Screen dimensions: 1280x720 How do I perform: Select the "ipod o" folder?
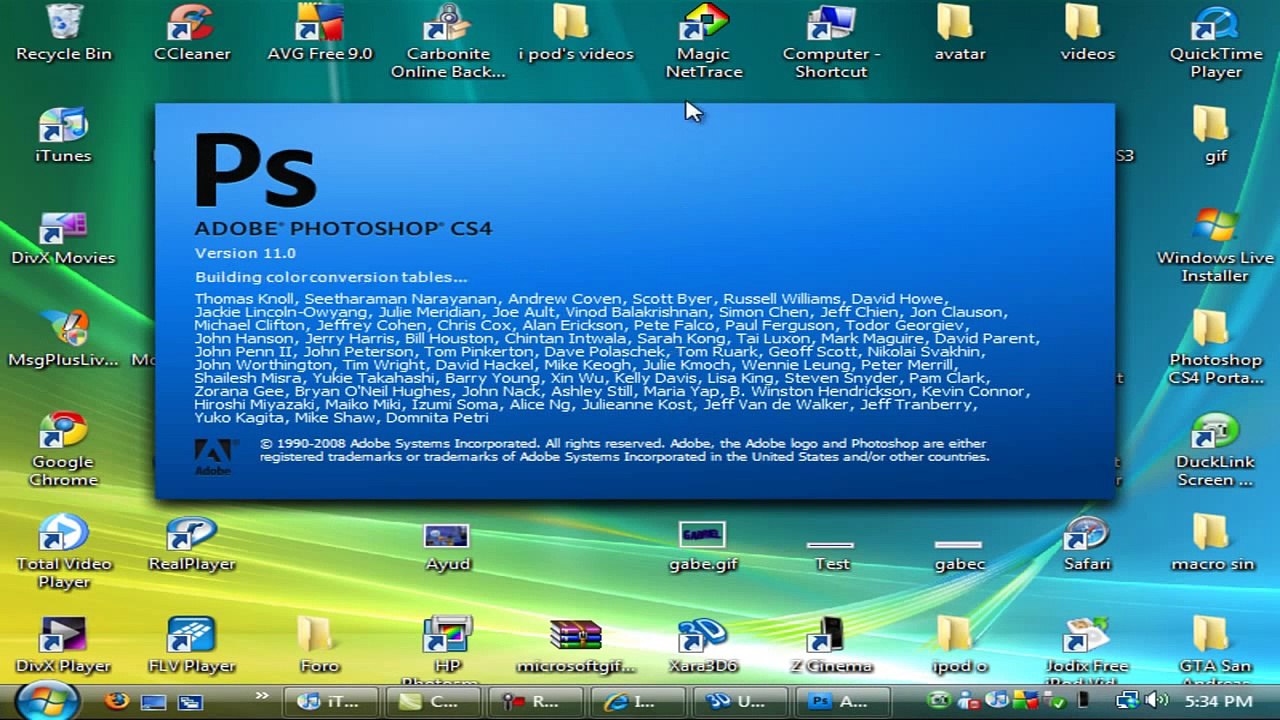tap(960, 644)
